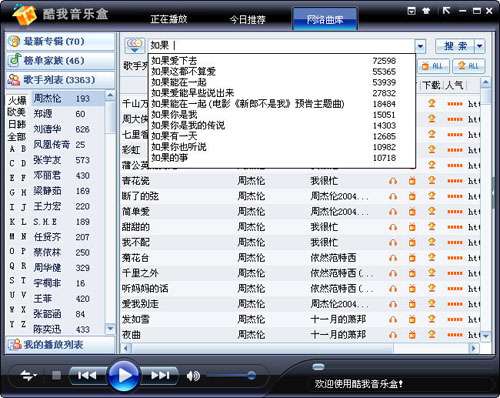Click in the search input field
The width and height of the screenshot is (500, 398).
281,45
